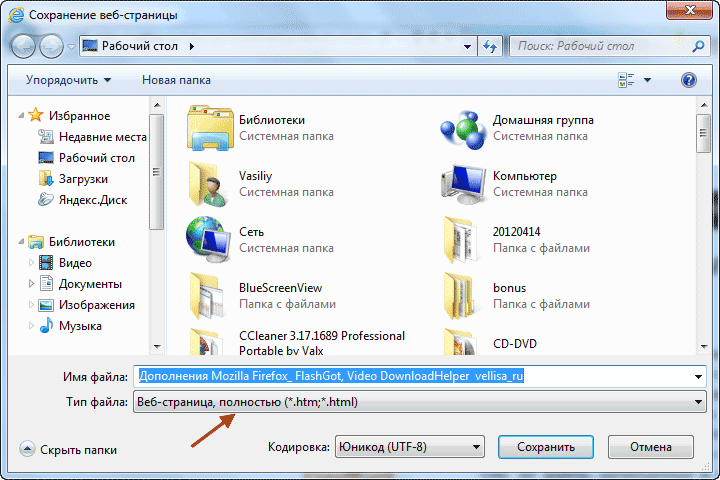Collapse the Библиотеки tree section
This screenshot has width=720, height=480.
(21, 241)
